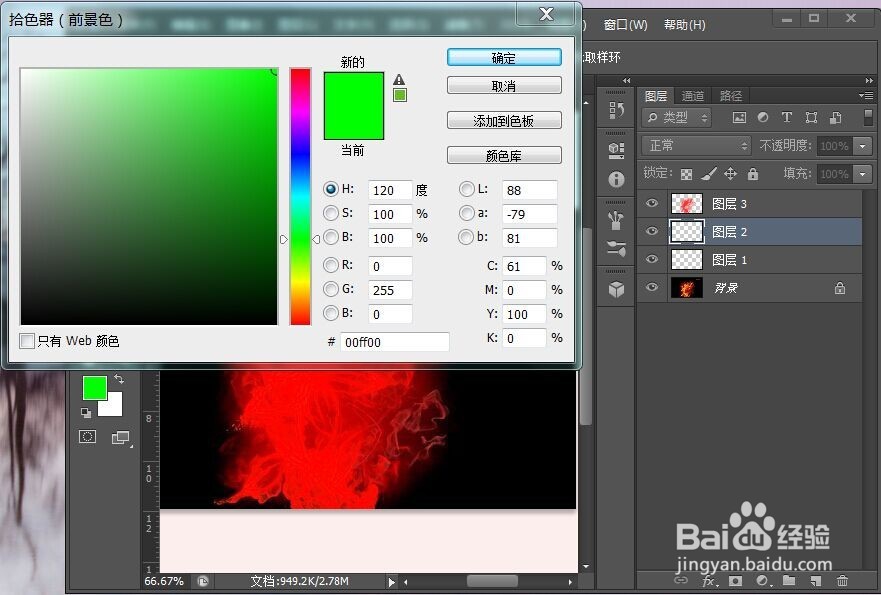Expand icon dock with left double-arrow
Viewport: 881px width, 595px height.
pyautogui.click(x=626, y=81)
